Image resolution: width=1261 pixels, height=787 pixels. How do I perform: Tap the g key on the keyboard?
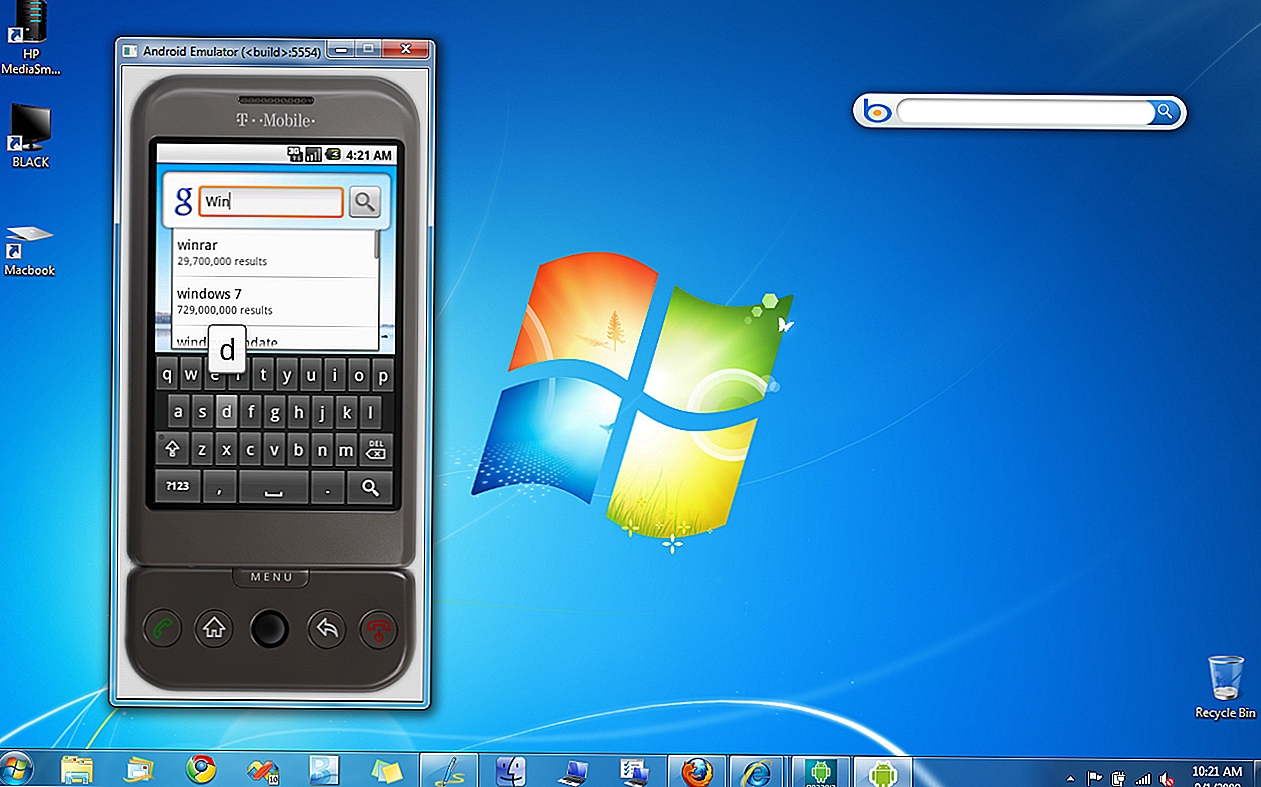(x=275, y=411)
